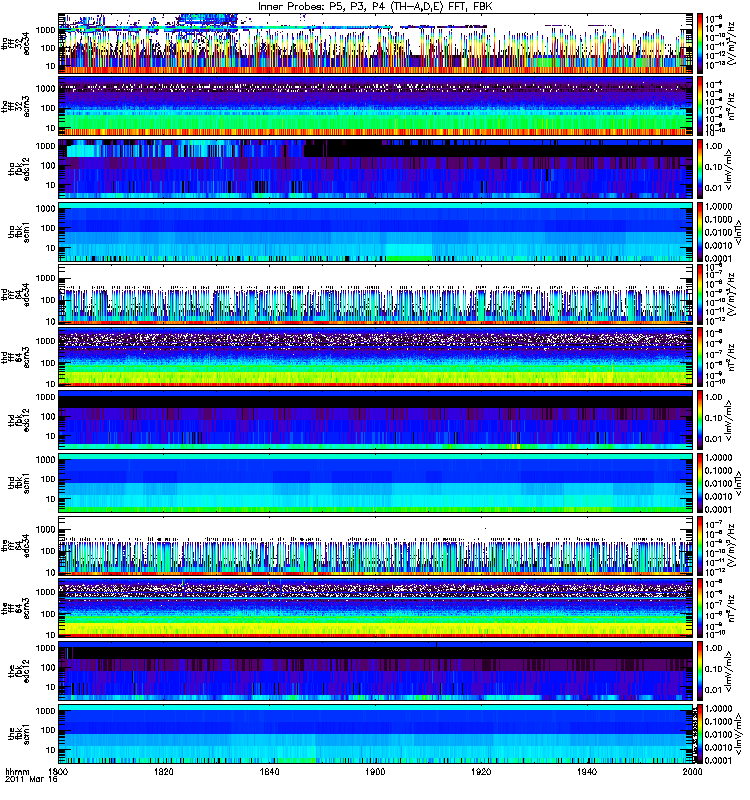
Task: Click the first panel's red-to-purple color bar
Action: tap(699, 43)
